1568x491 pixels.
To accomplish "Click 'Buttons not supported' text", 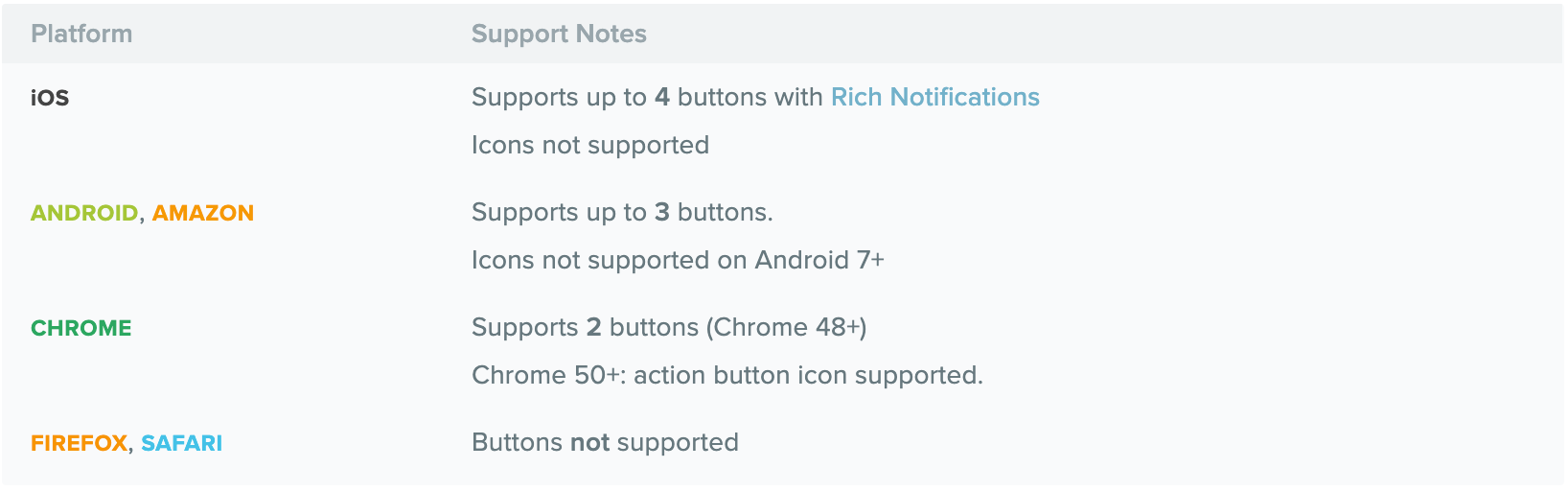I will click(605, 442).
